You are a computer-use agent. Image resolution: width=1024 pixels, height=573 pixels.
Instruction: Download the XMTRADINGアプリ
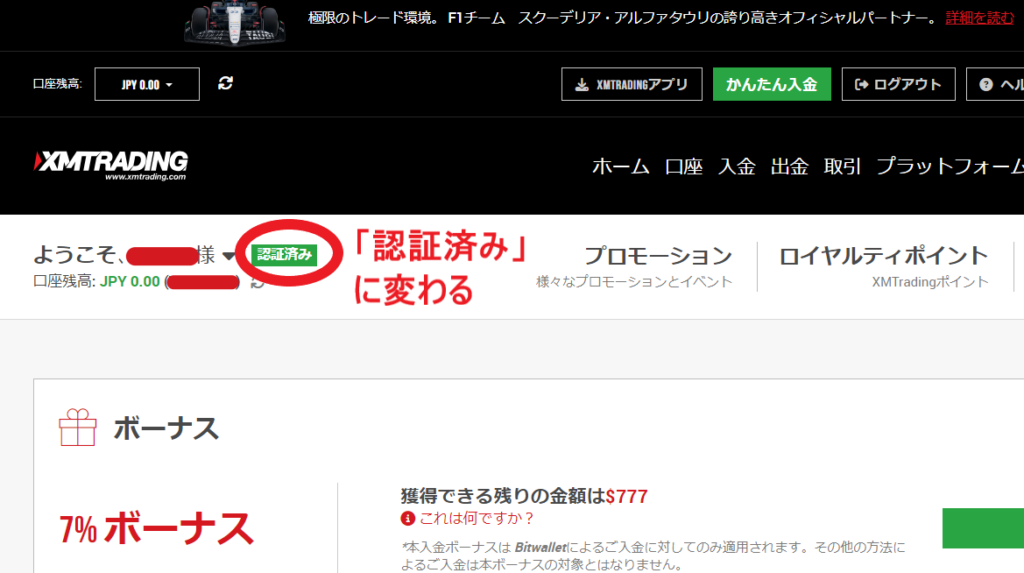tap(631, 85)
